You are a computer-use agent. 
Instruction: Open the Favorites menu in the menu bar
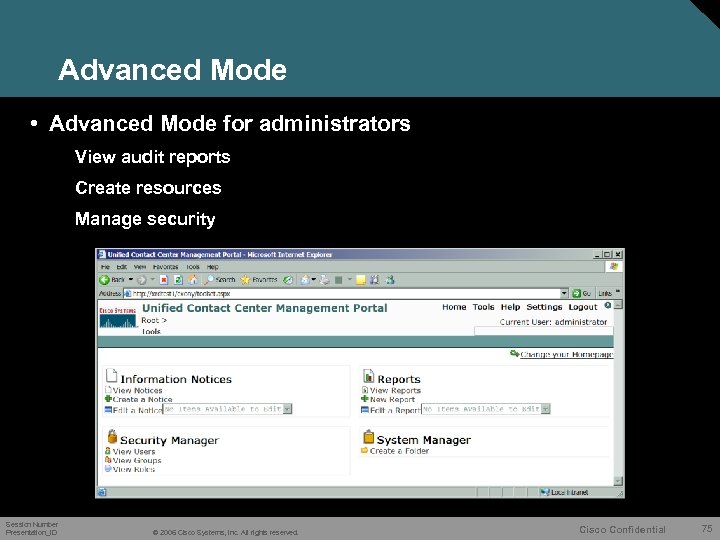coord(165,267)
